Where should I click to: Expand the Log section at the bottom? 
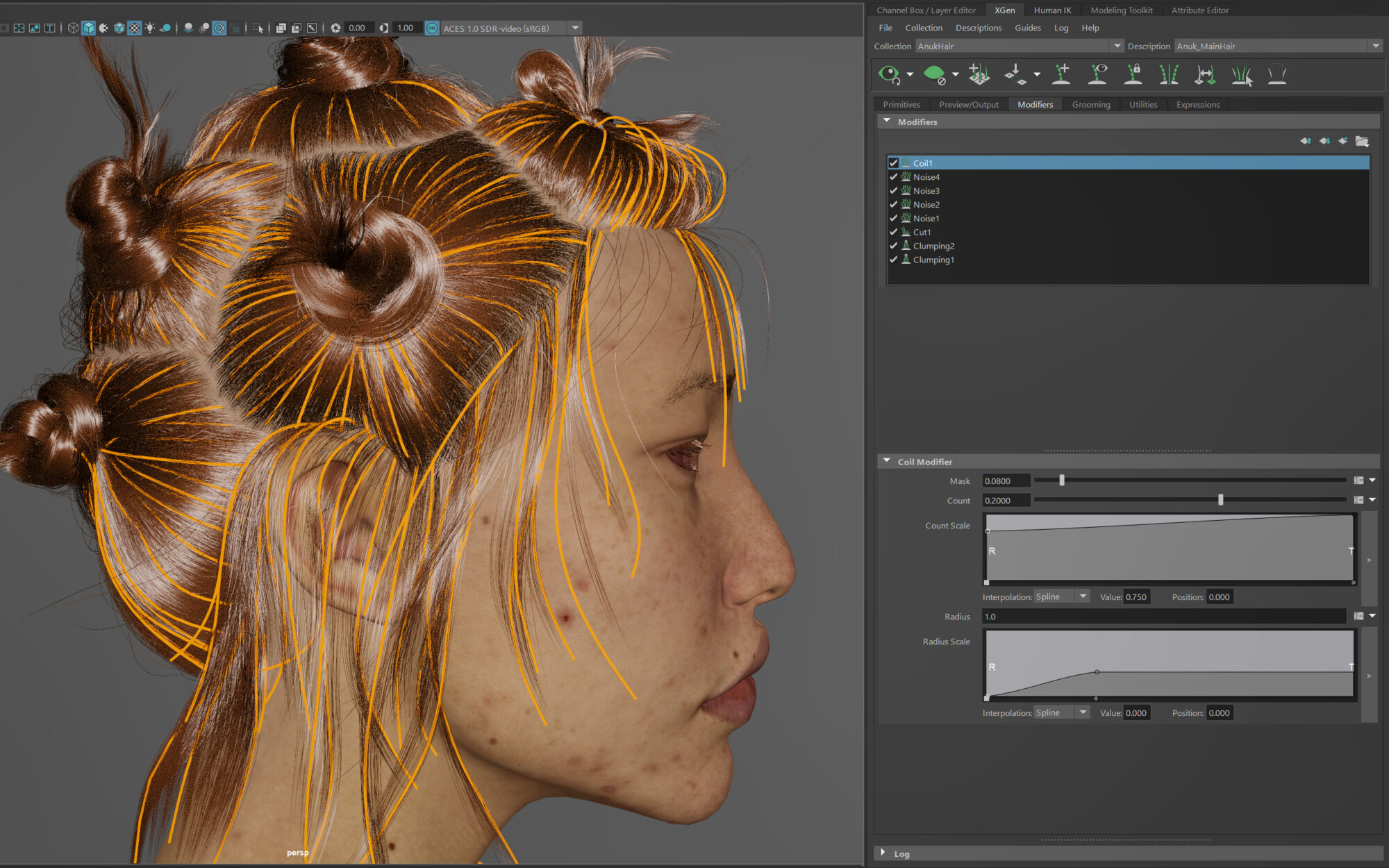coord(883,853)
